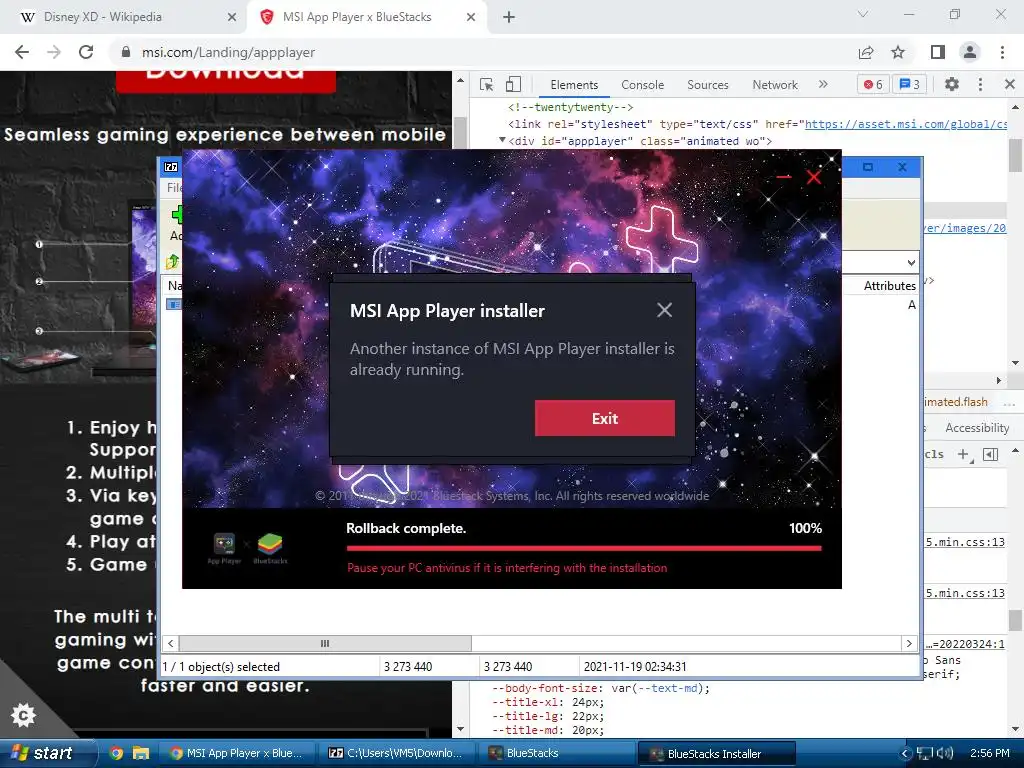The width and height of the screenshot is (1024, 768).
Task: Toggle computed styles sidebar icon
Action: (x=991, y=454)
